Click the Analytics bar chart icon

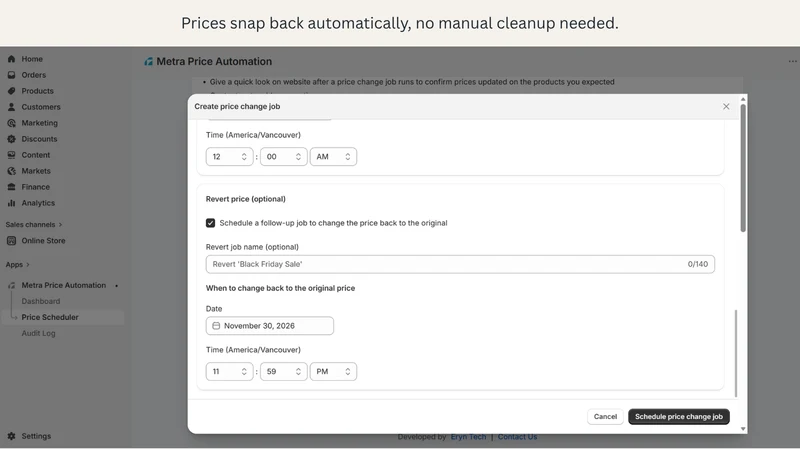(x=11, y=203)
